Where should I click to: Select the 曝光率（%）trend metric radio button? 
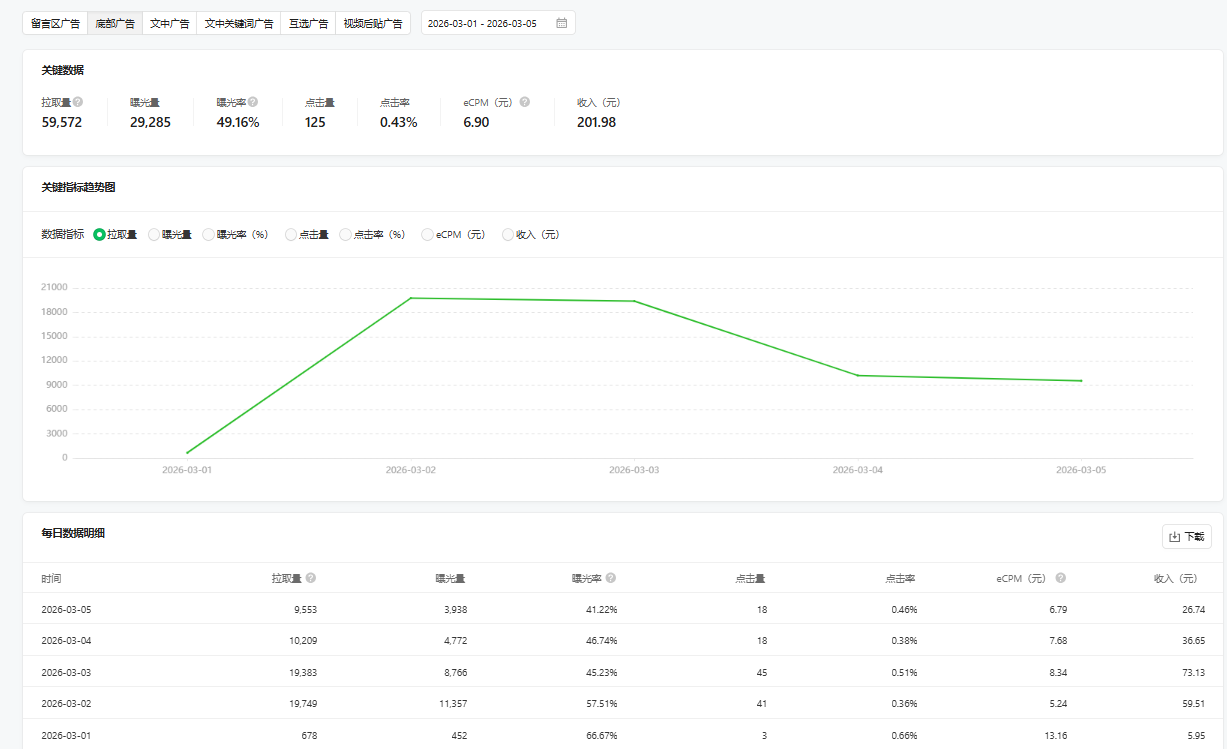(209, 235)
